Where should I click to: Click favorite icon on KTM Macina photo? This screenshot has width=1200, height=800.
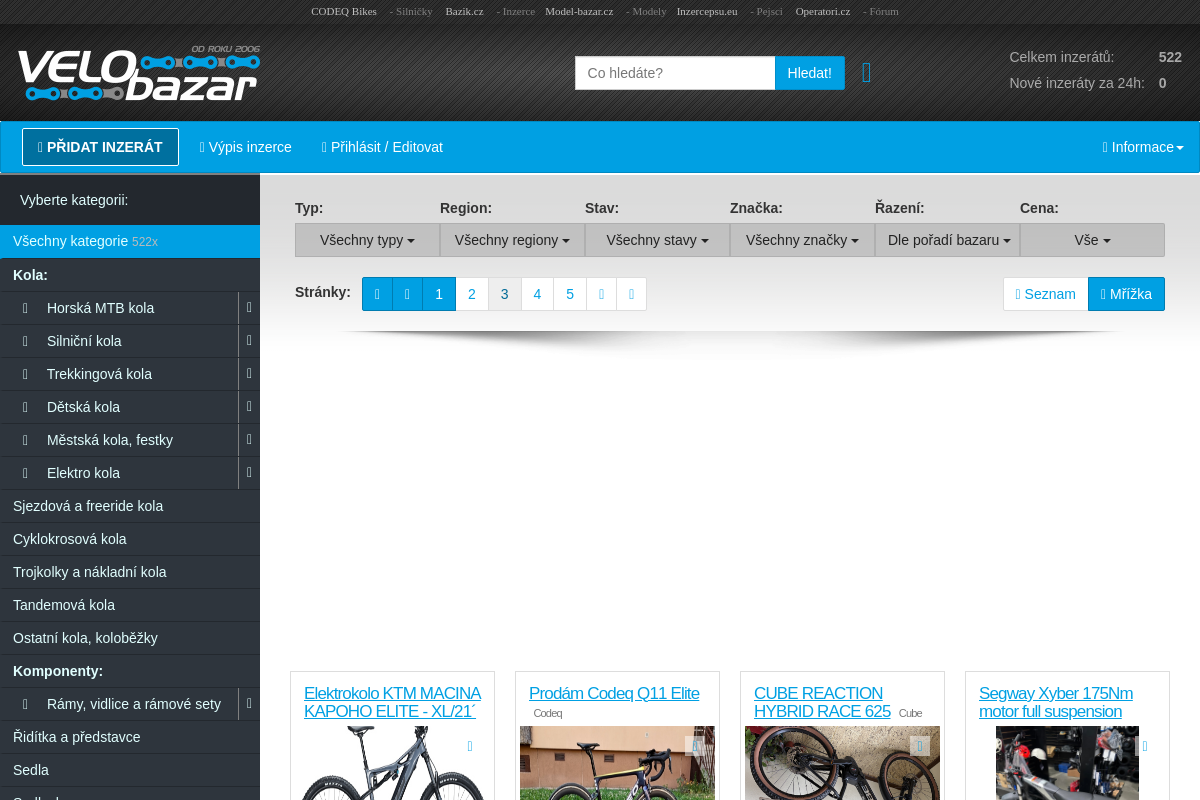click(470, 746)
